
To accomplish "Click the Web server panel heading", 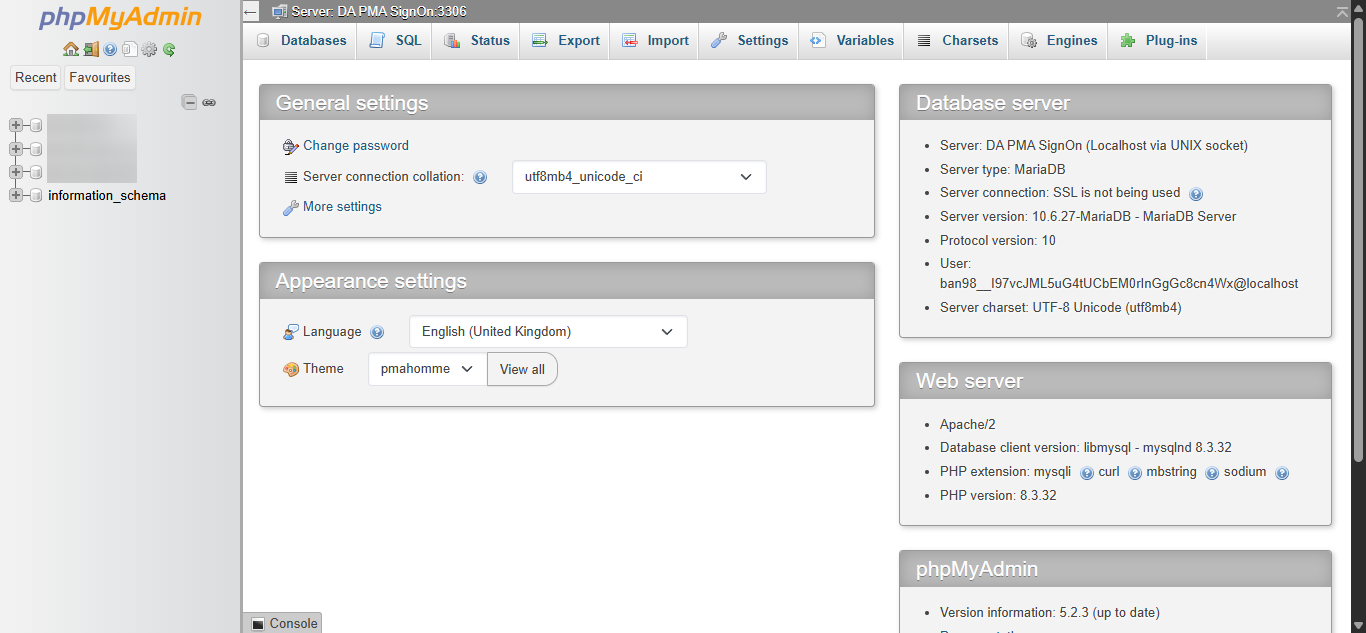I will [x=1116, y=381].
